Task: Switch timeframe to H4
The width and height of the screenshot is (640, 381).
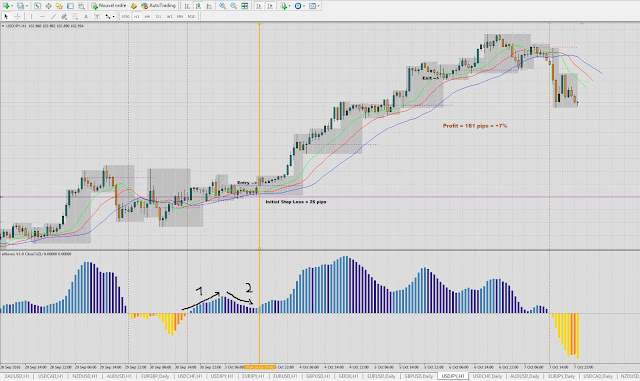Action: coord(147,16)
